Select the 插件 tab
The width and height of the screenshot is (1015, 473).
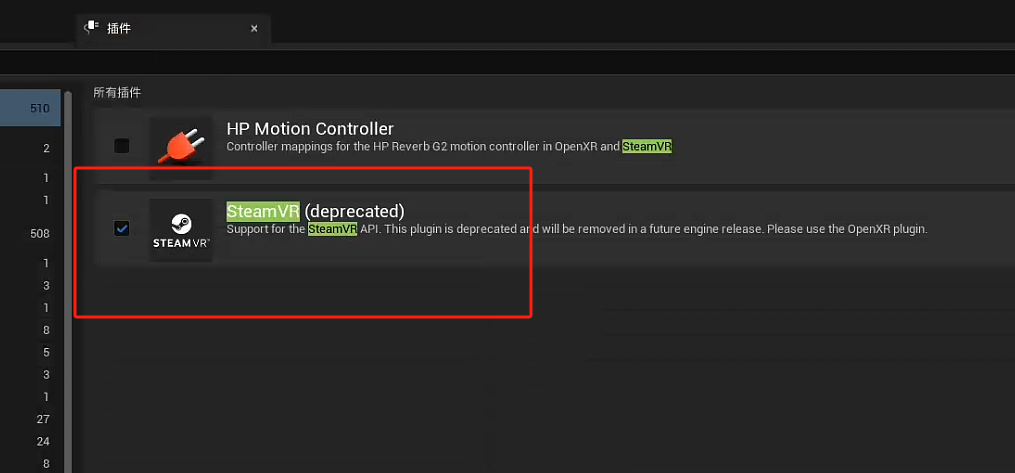[x=173, y=29]
